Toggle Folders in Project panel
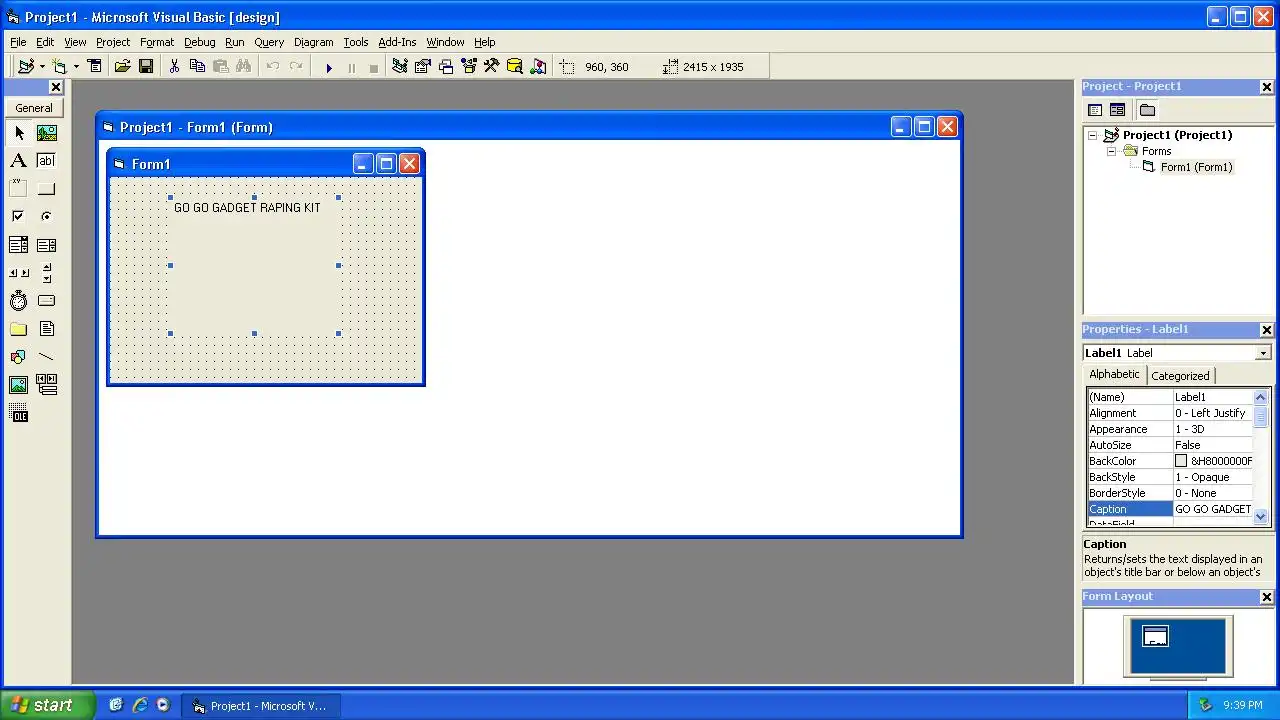The height and width of the screenshot is (720, 1280). 1147,110
